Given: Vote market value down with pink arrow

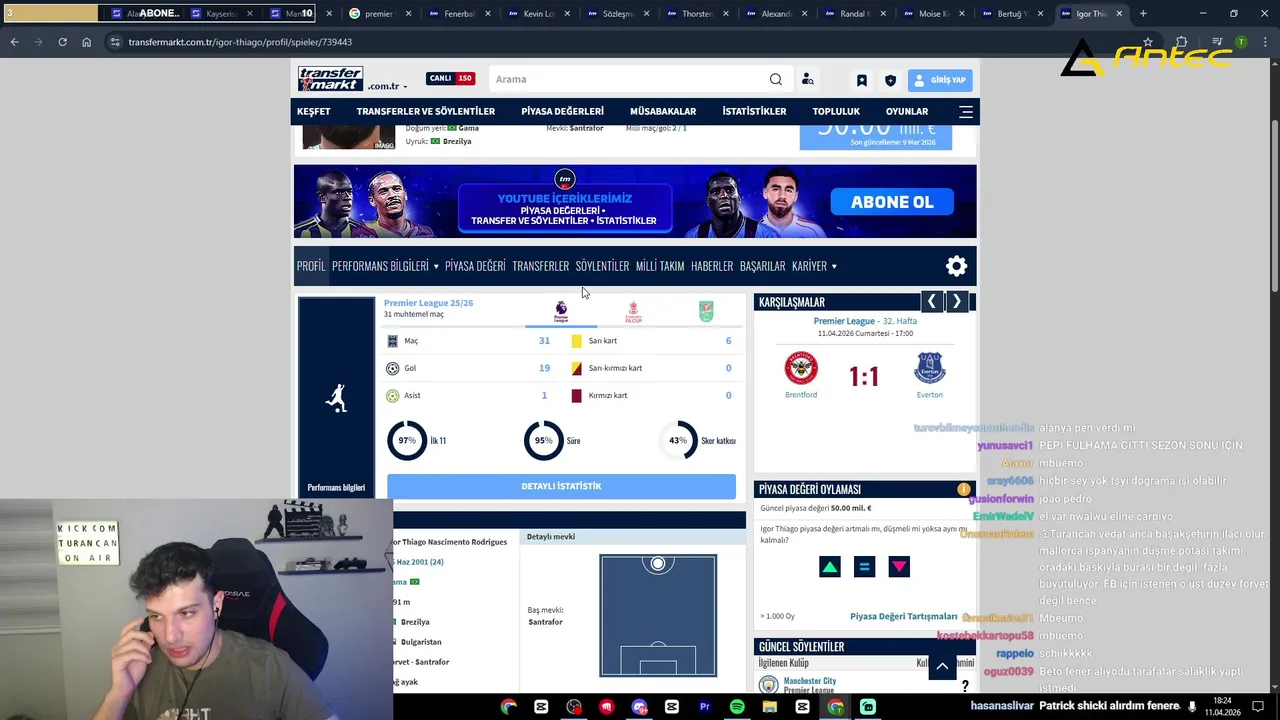Looking at the screenshot, I should pyautogui.click(x=899, y=567).
